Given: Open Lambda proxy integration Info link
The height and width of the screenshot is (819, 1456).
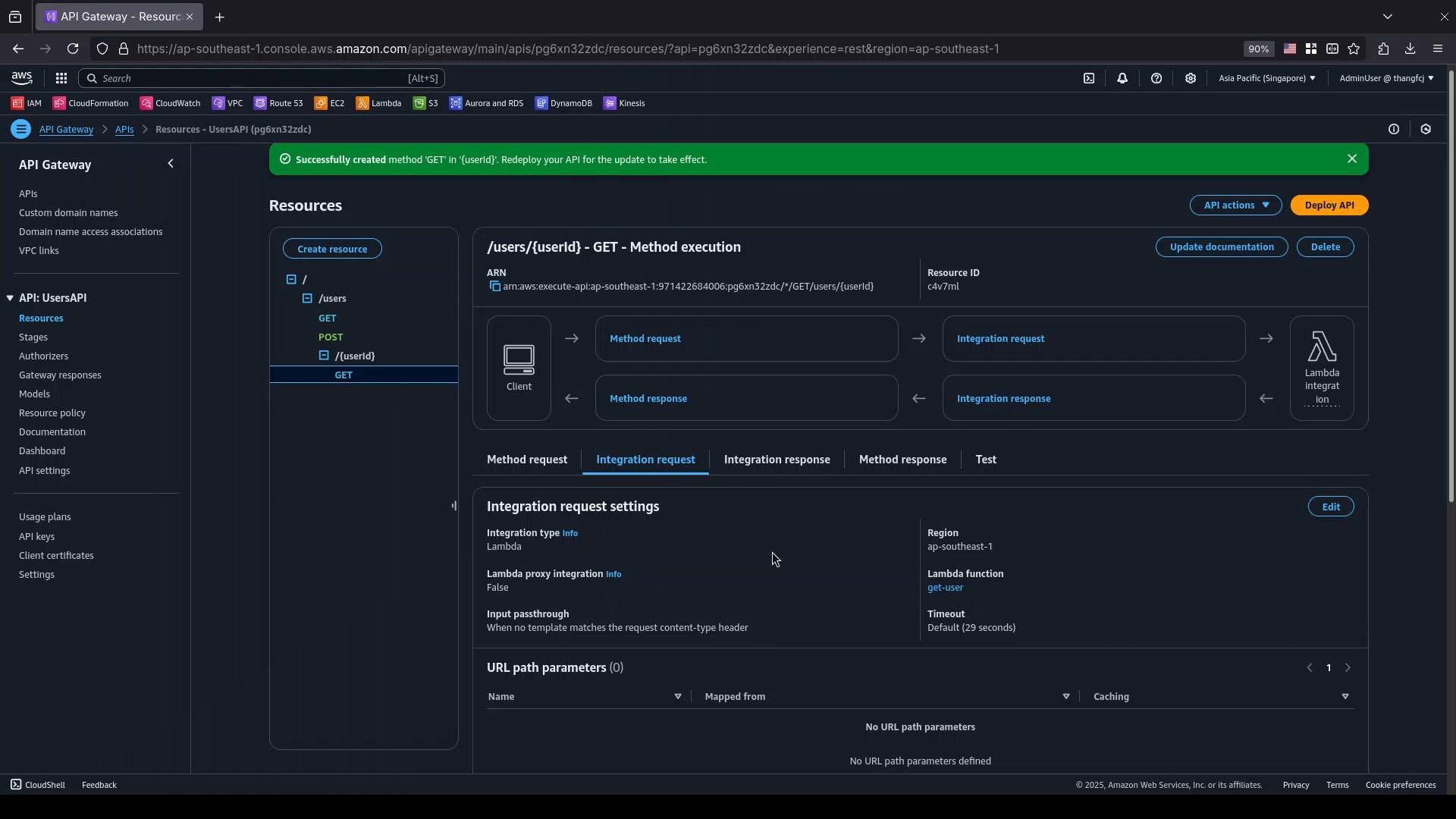Looking at the screenshot, I should (613, 574).
